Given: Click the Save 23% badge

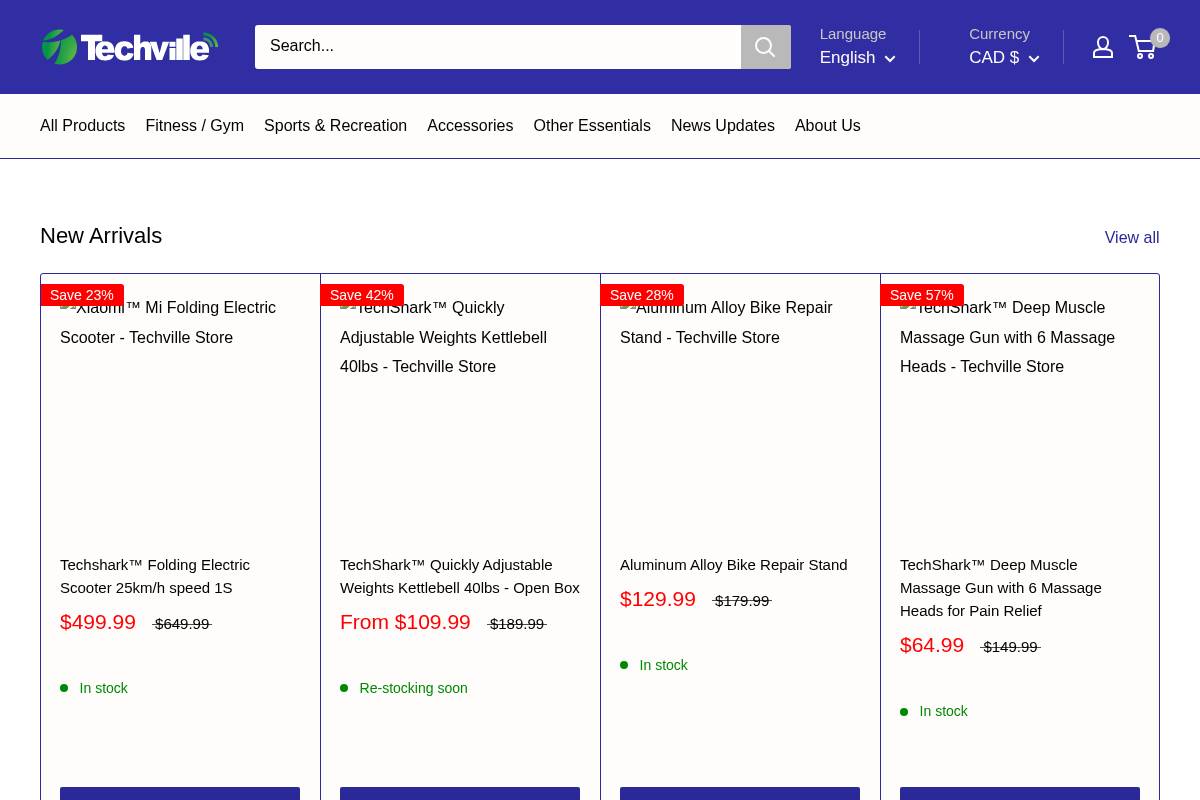Looking at the screenshot, I should point(82,295).
